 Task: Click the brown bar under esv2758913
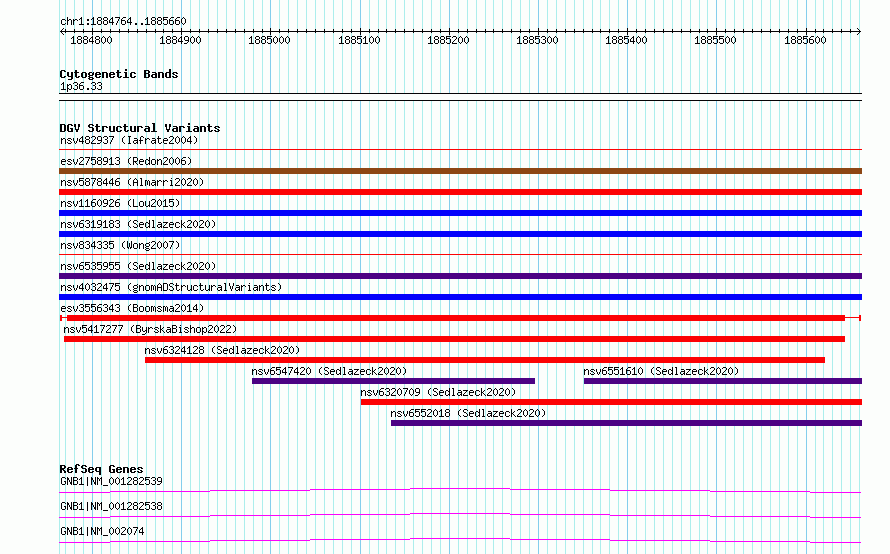(460, 171)
